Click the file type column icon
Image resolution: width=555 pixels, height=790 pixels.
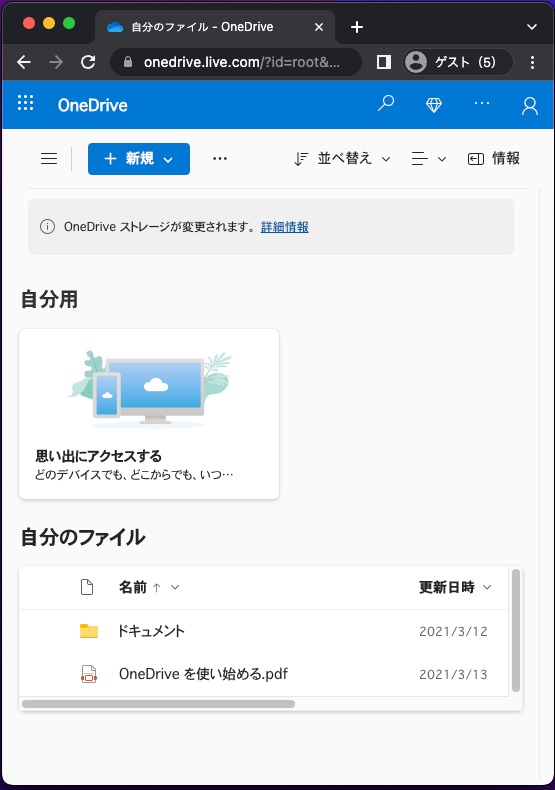[87, 587]
